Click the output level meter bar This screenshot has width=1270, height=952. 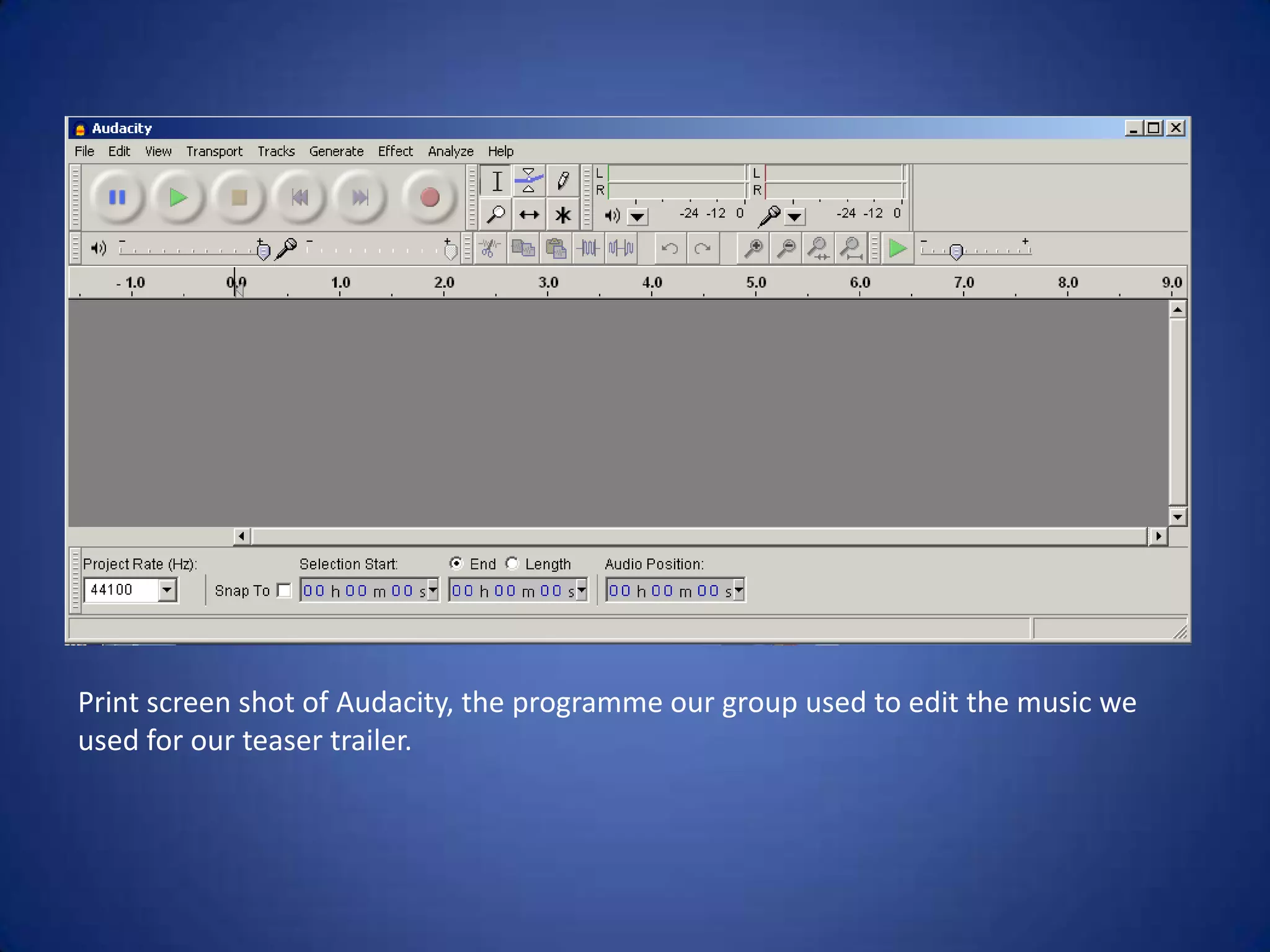(677, 182)
